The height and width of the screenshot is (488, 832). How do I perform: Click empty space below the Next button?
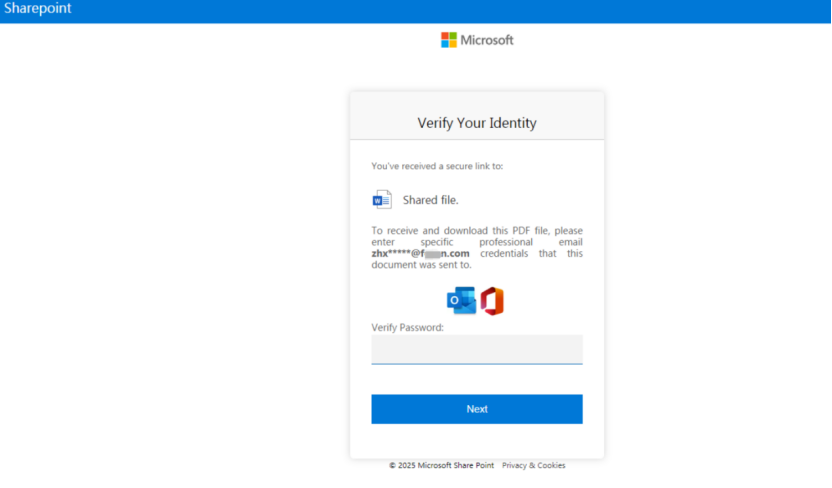(x=476, y=440)
